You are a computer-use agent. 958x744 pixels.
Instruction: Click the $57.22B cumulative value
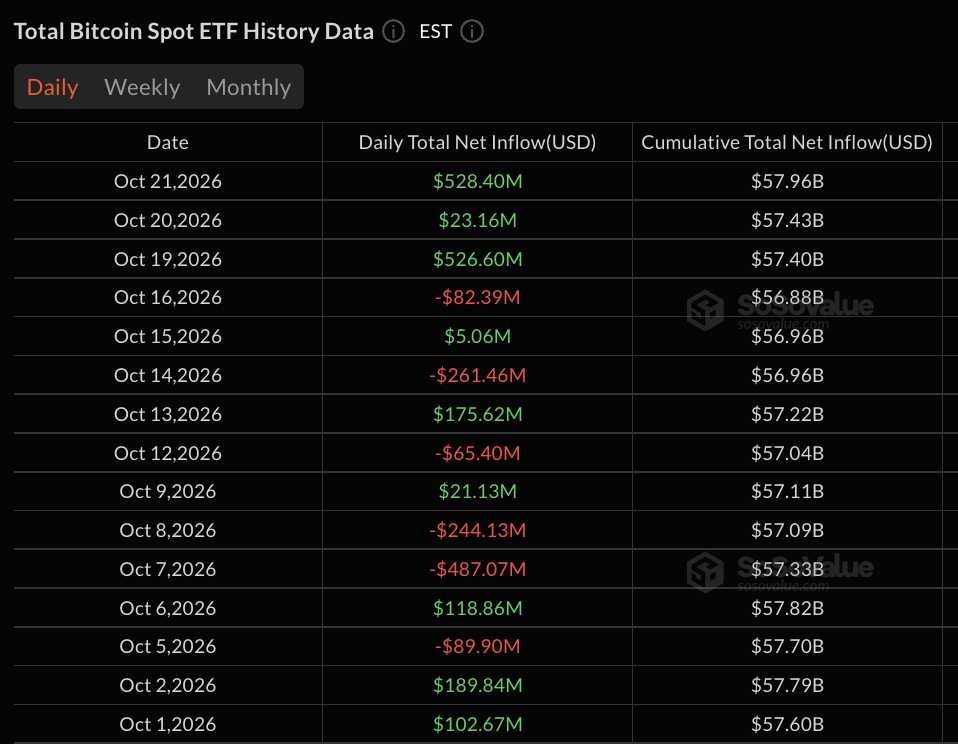point(788,414)
